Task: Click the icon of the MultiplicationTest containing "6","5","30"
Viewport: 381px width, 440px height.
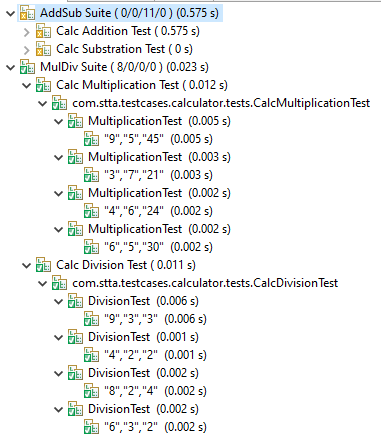Action: coord(75,229)
